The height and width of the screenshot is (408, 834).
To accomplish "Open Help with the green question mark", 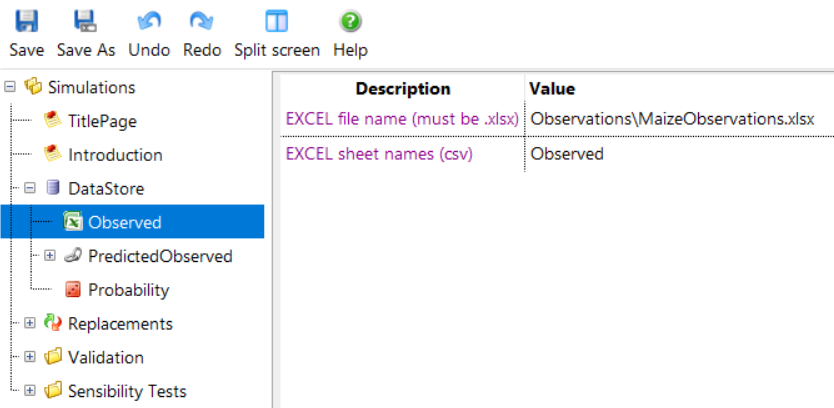I will tap(350, 21).
